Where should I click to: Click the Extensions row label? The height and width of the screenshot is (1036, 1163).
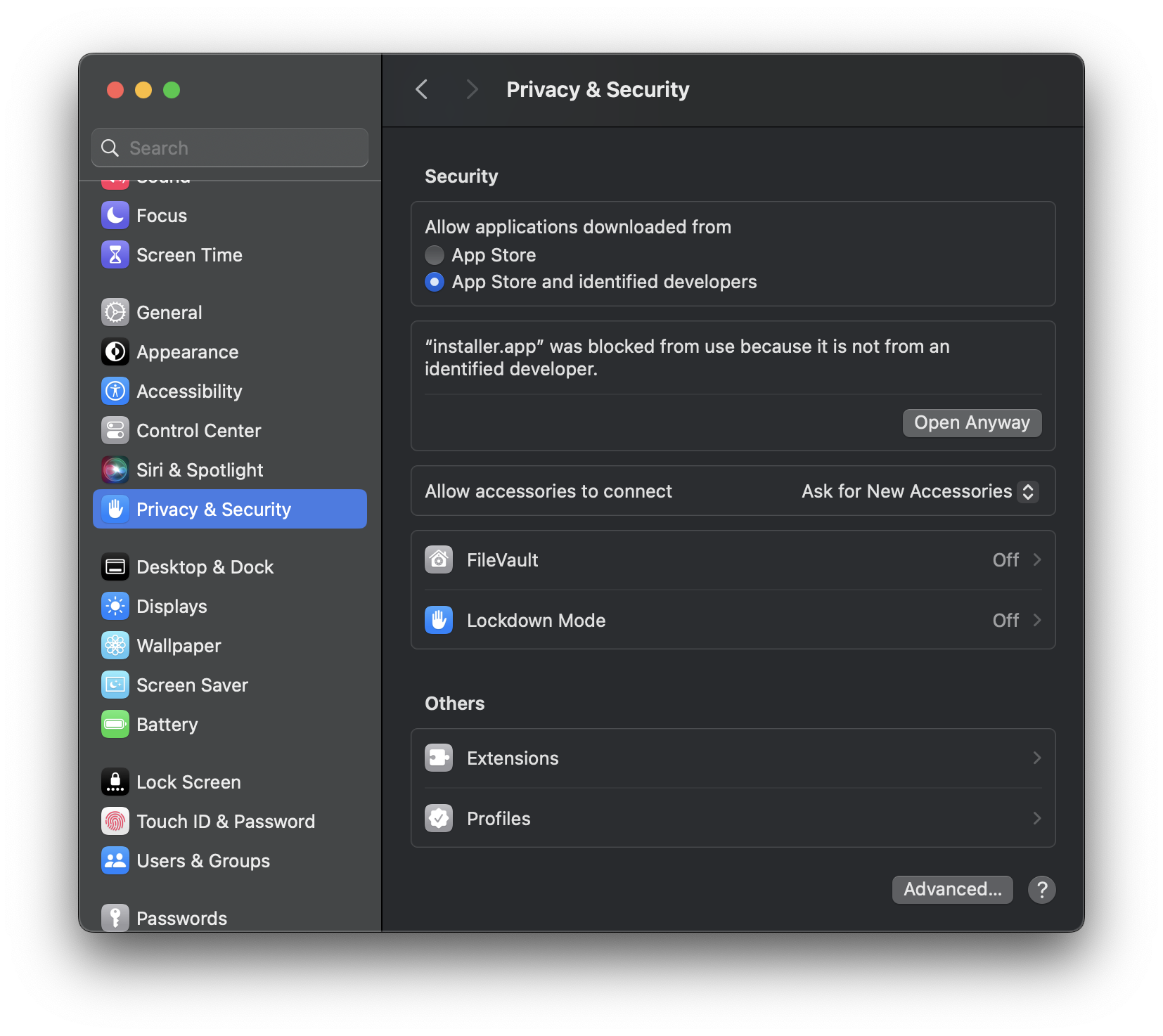513,758
